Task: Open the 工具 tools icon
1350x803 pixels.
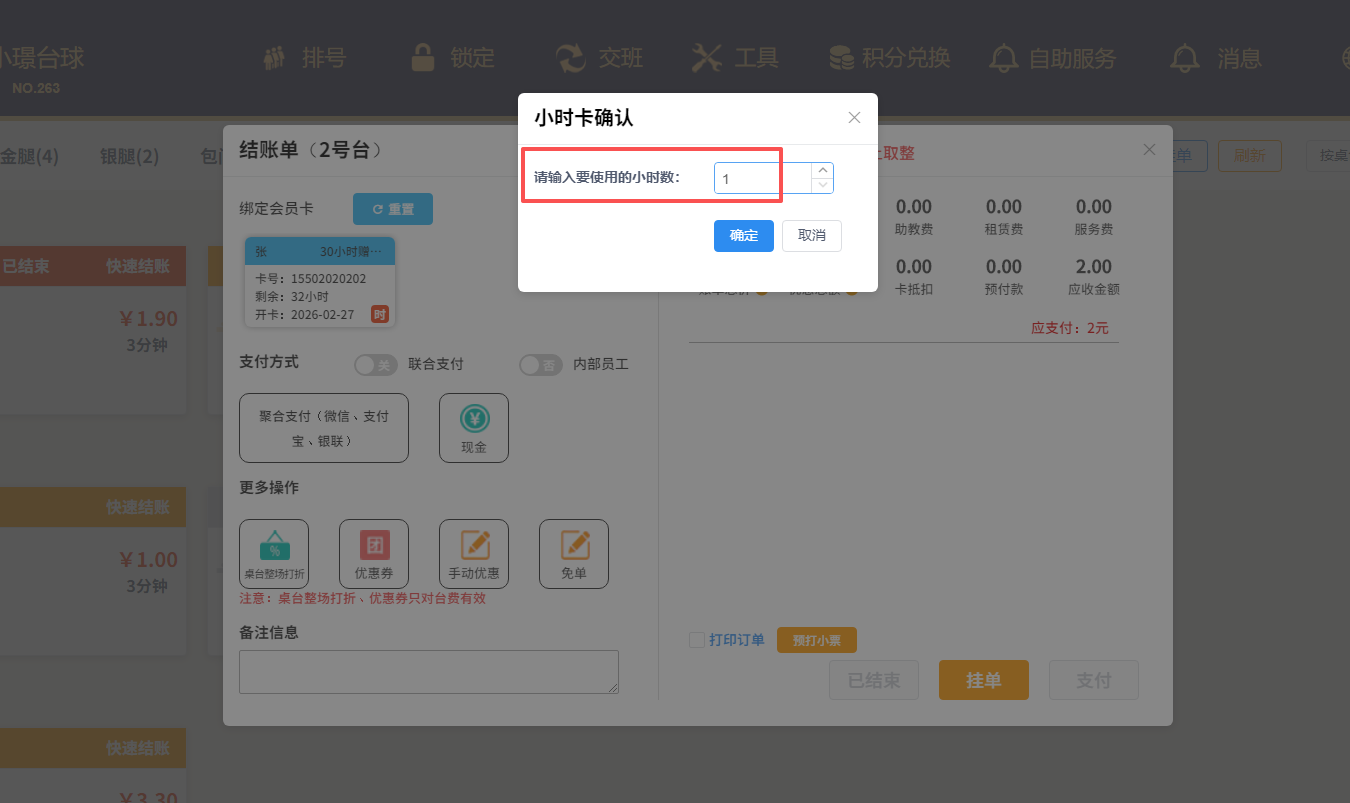Action: click(707, 58)
